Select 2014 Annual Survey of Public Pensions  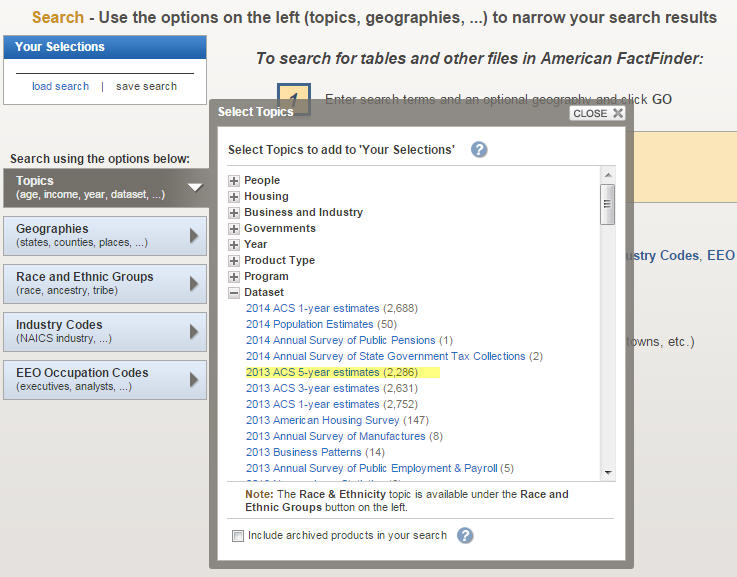(341, 340)
